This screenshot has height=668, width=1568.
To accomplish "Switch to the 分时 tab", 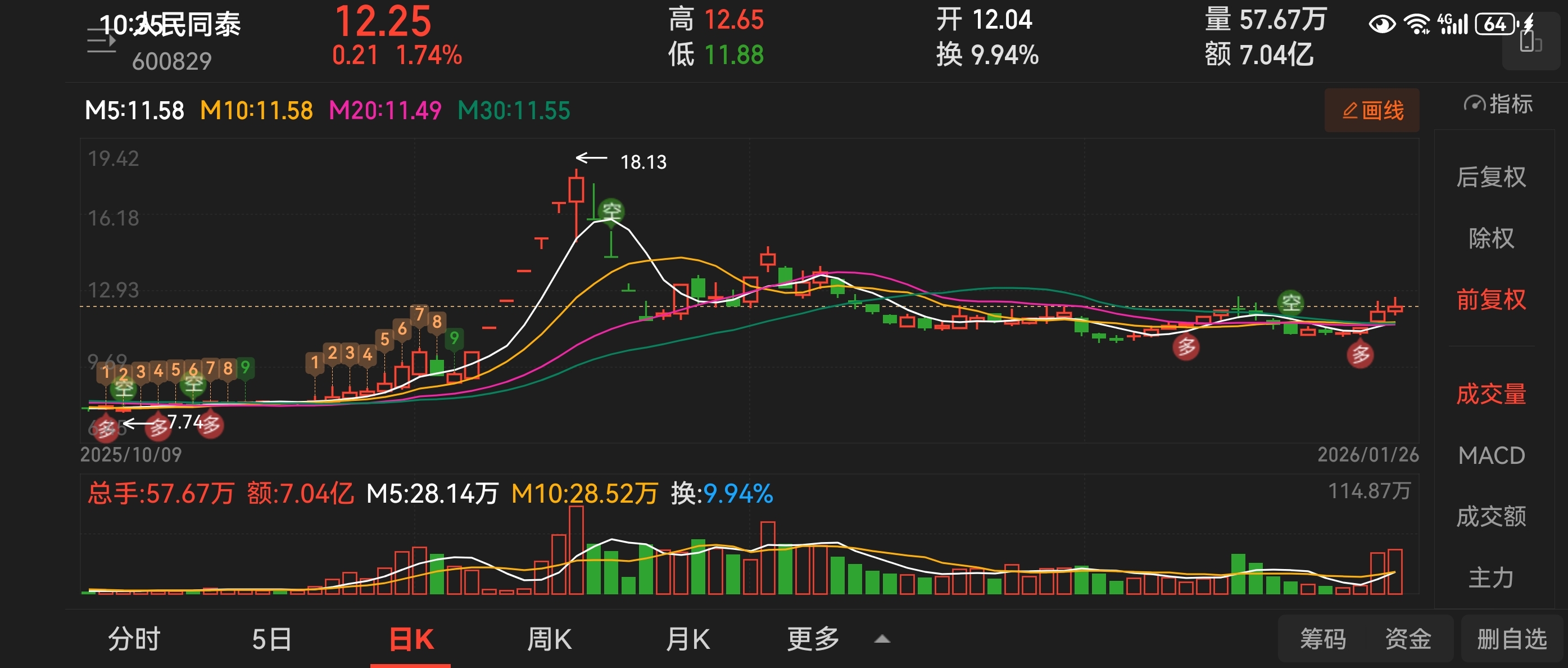I will point(134,639).
